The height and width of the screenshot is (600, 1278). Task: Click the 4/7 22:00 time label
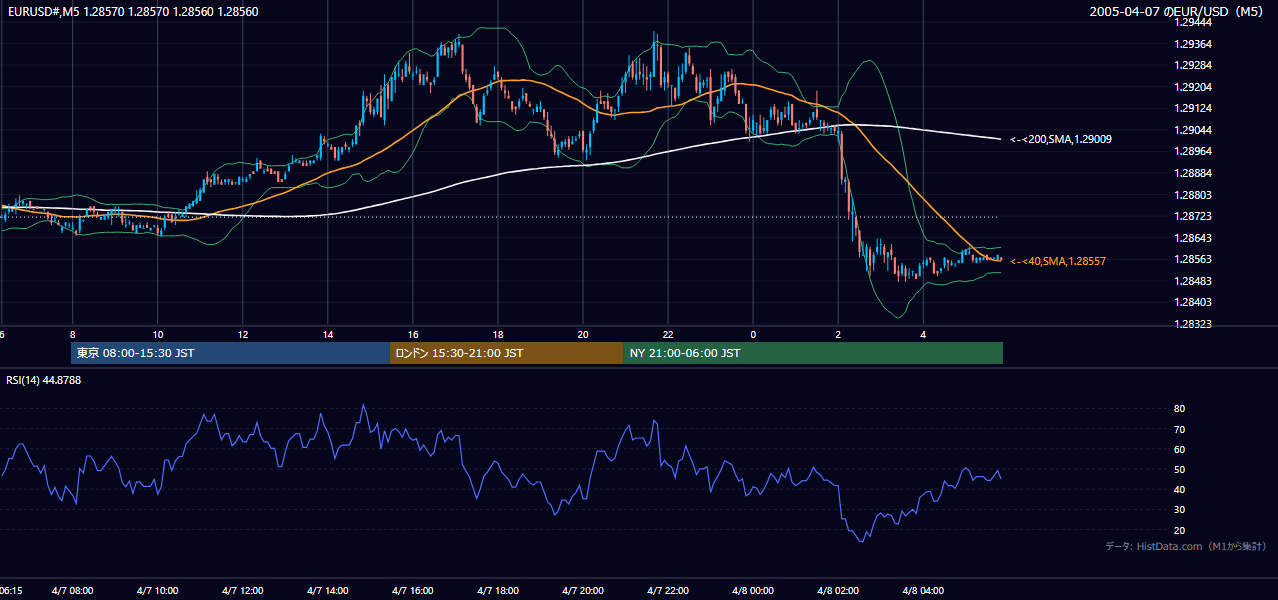coord(667,591)
